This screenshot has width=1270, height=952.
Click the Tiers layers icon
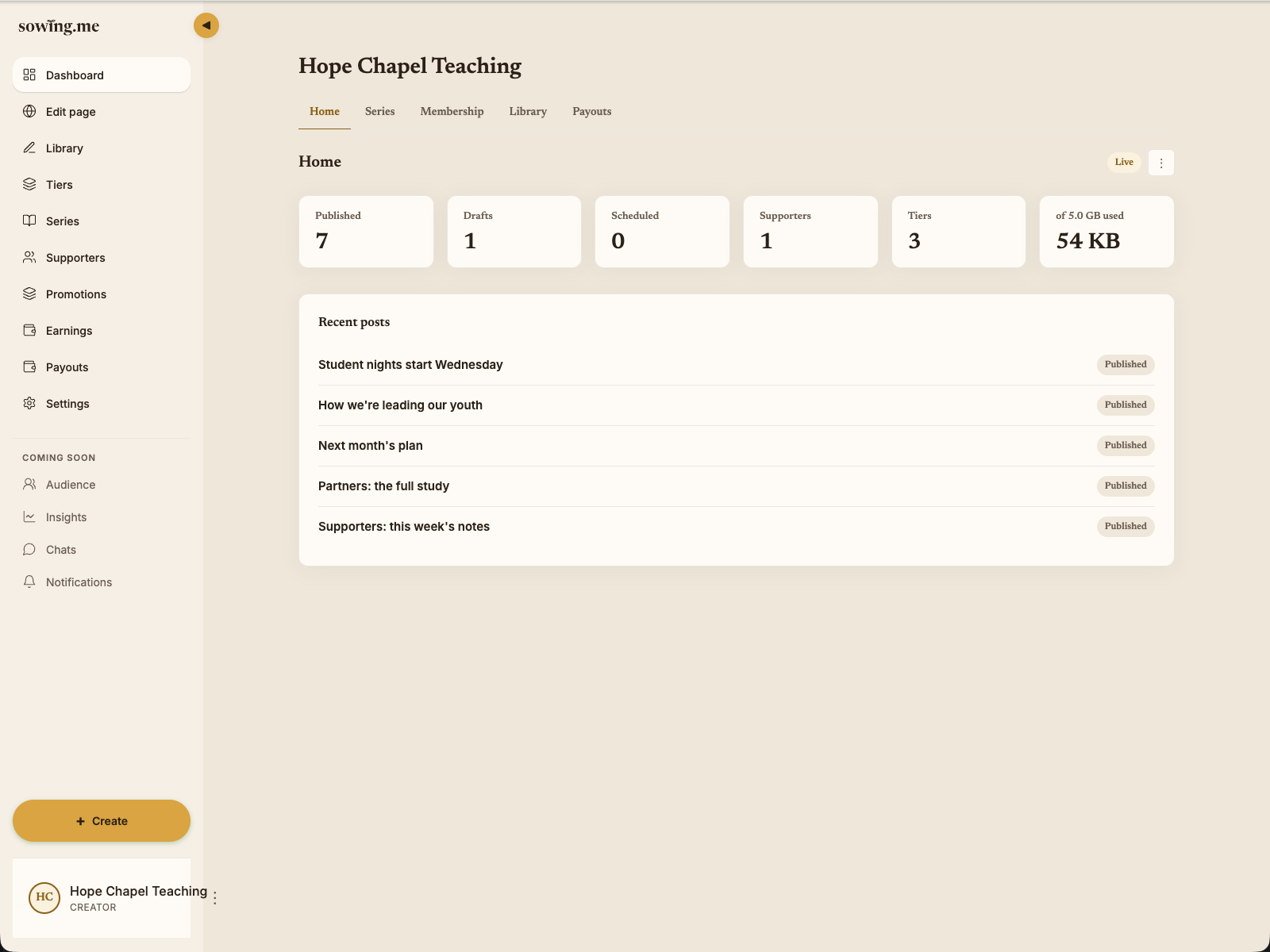click(x=29, y=184)
